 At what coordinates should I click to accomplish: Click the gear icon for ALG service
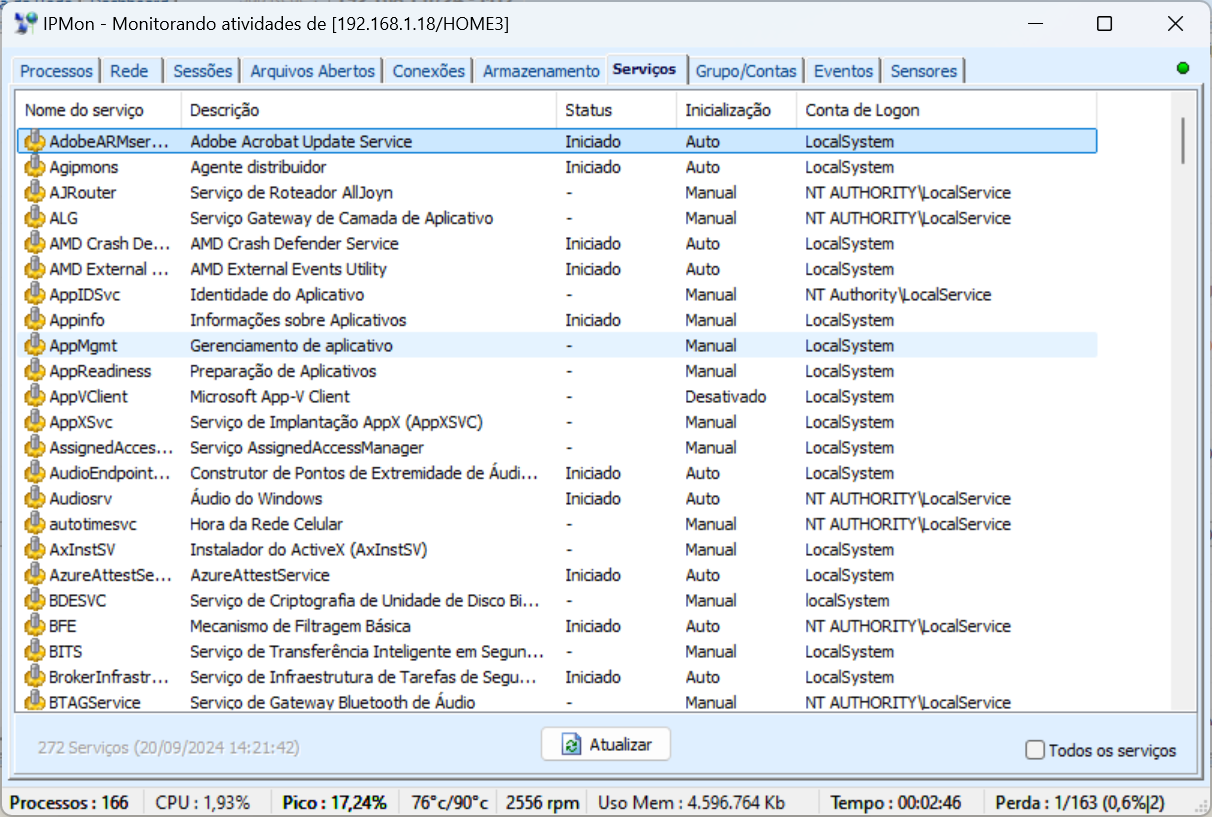(34, 218)
